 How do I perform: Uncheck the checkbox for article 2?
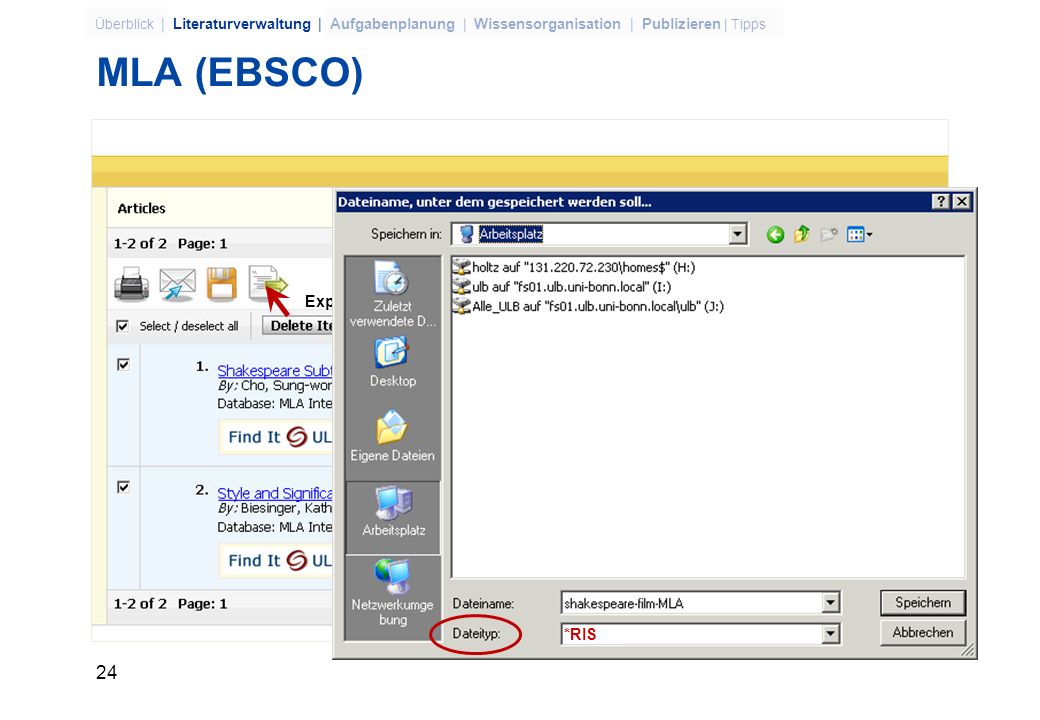[x=123, y=487]
